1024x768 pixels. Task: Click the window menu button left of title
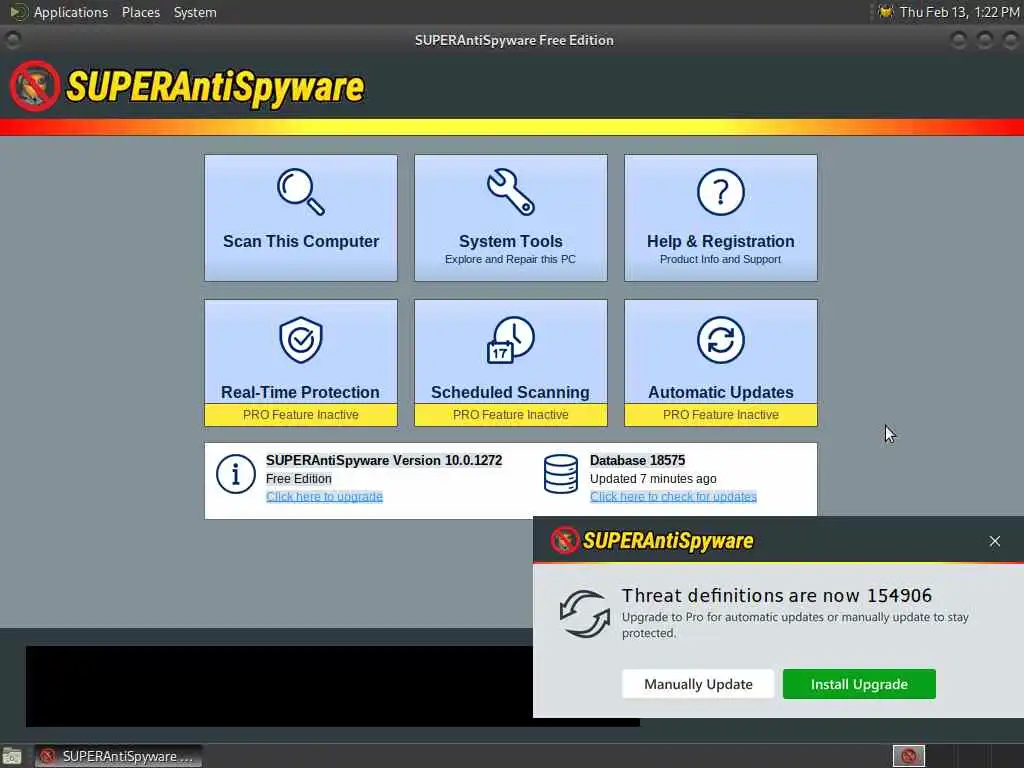tap(12, 40)
